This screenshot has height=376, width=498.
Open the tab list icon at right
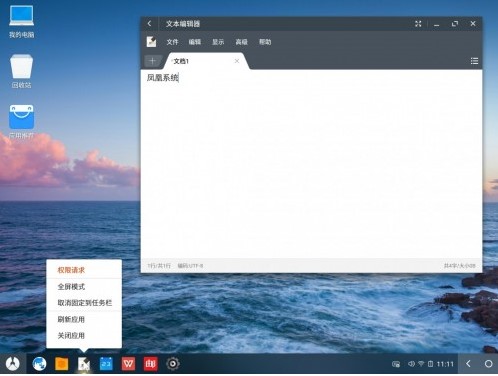click(474, 61)
